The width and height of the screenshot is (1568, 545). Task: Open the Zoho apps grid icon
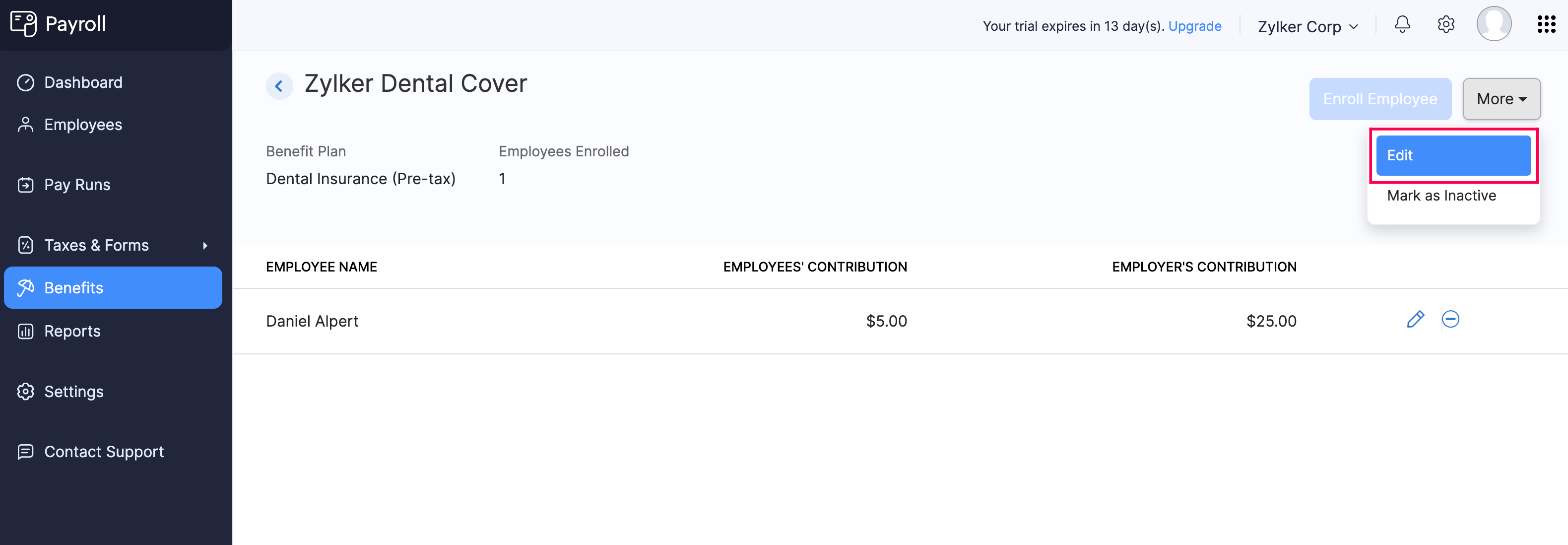[x=1547, y=25]
